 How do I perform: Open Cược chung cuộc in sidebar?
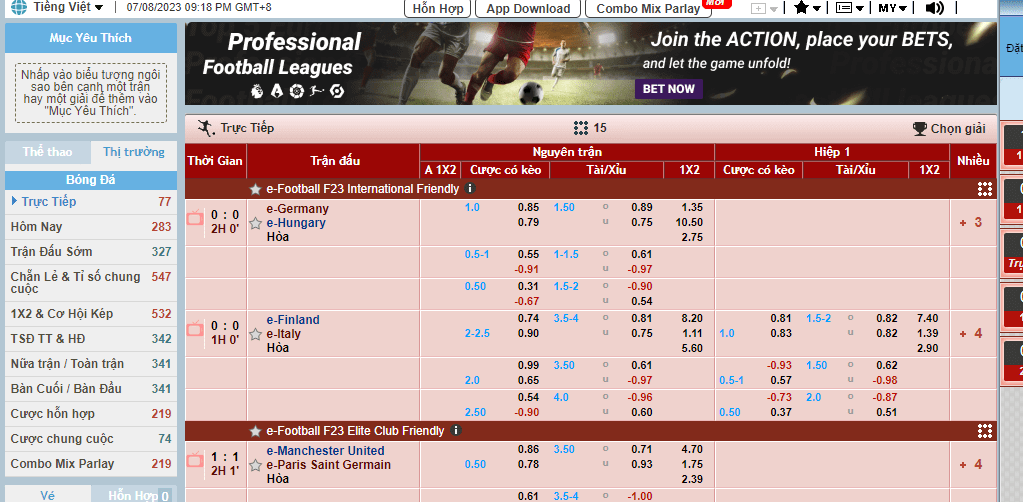pyautogui.click(x=91, y=439)
